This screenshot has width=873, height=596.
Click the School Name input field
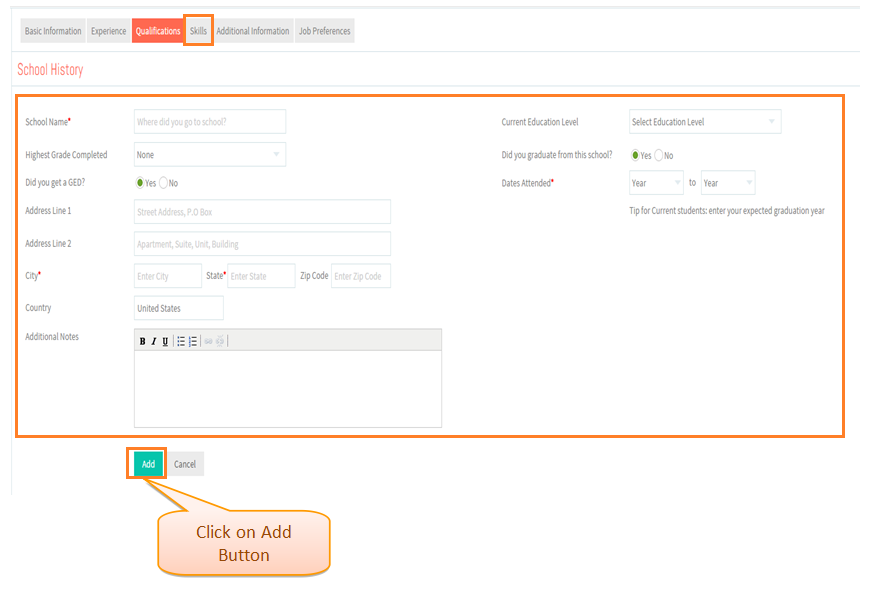click(210, 121)
